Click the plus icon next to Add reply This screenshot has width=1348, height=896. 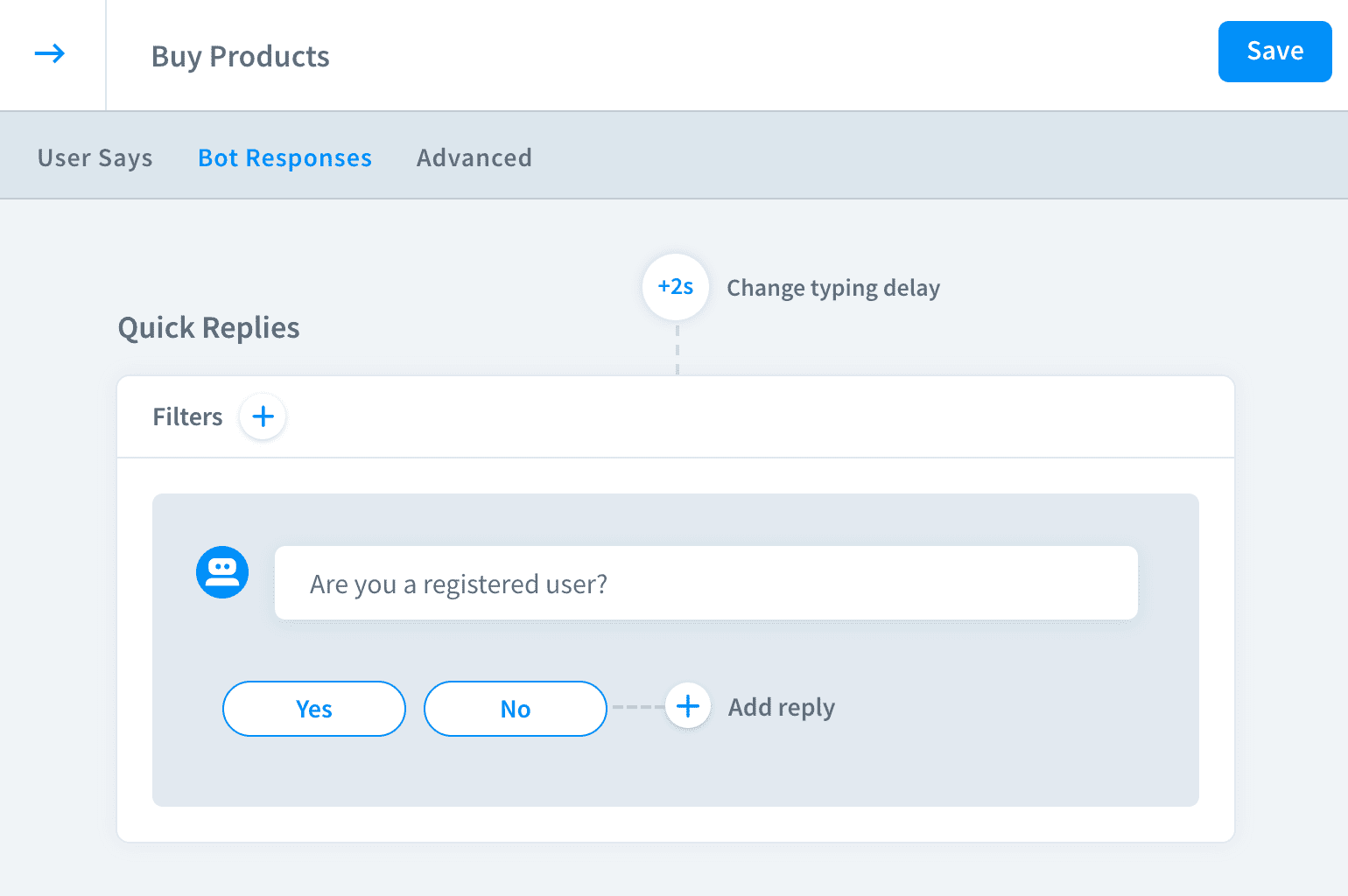[x=688, y=706]
